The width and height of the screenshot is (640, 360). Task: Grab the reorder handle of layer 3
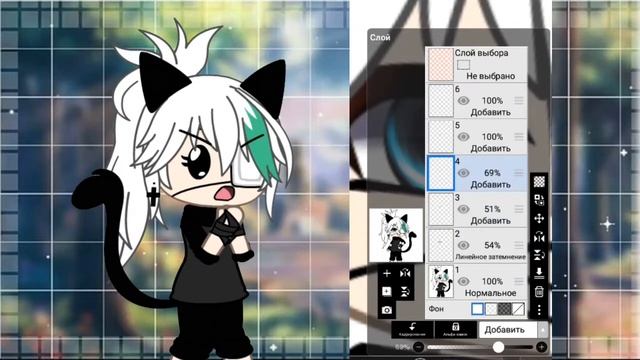pyautogui.click(x=519, y=209)
